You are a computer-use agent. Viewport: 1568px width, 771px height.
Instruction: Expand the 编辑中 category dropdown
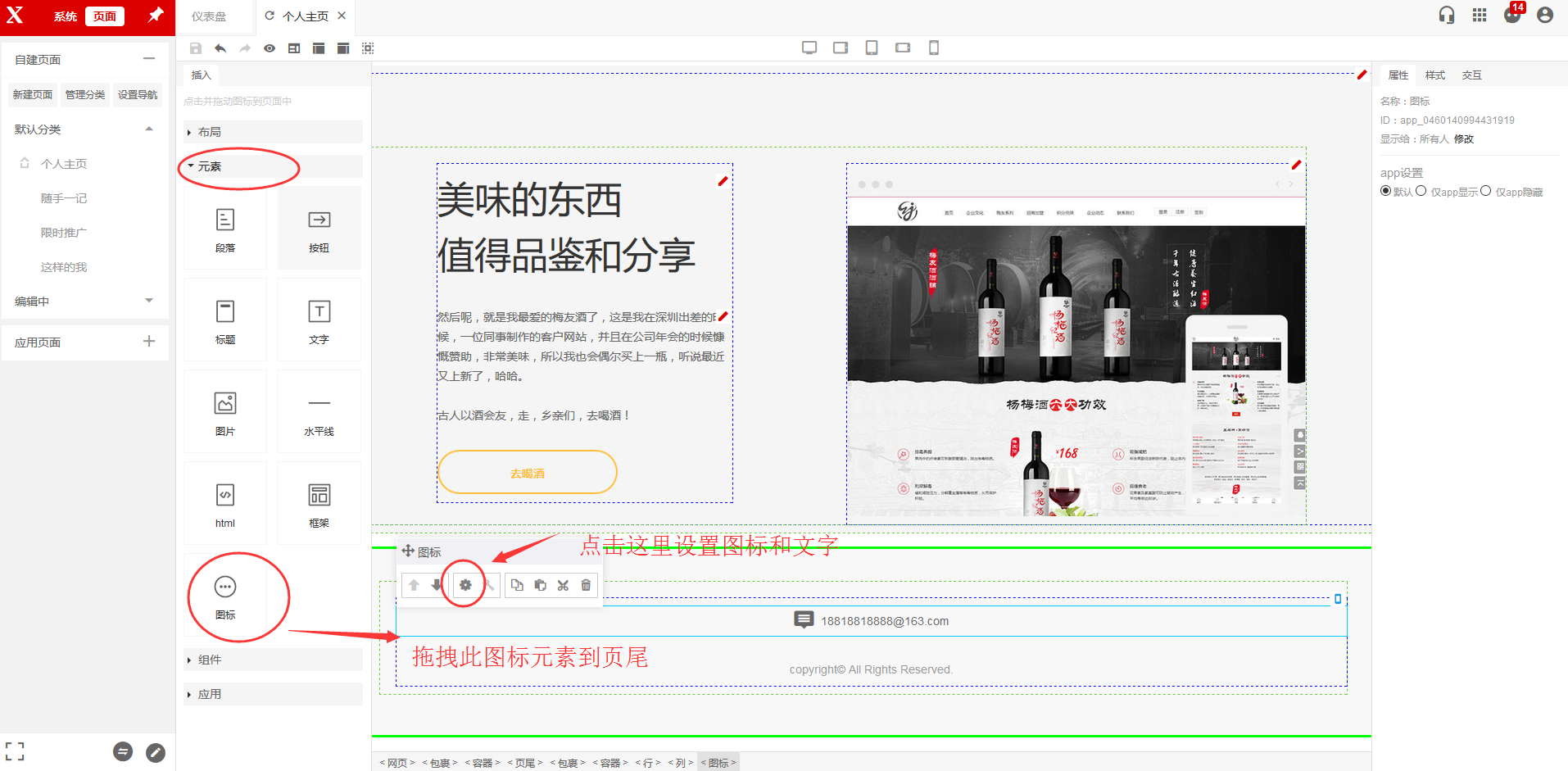click(x=149, y=301)
